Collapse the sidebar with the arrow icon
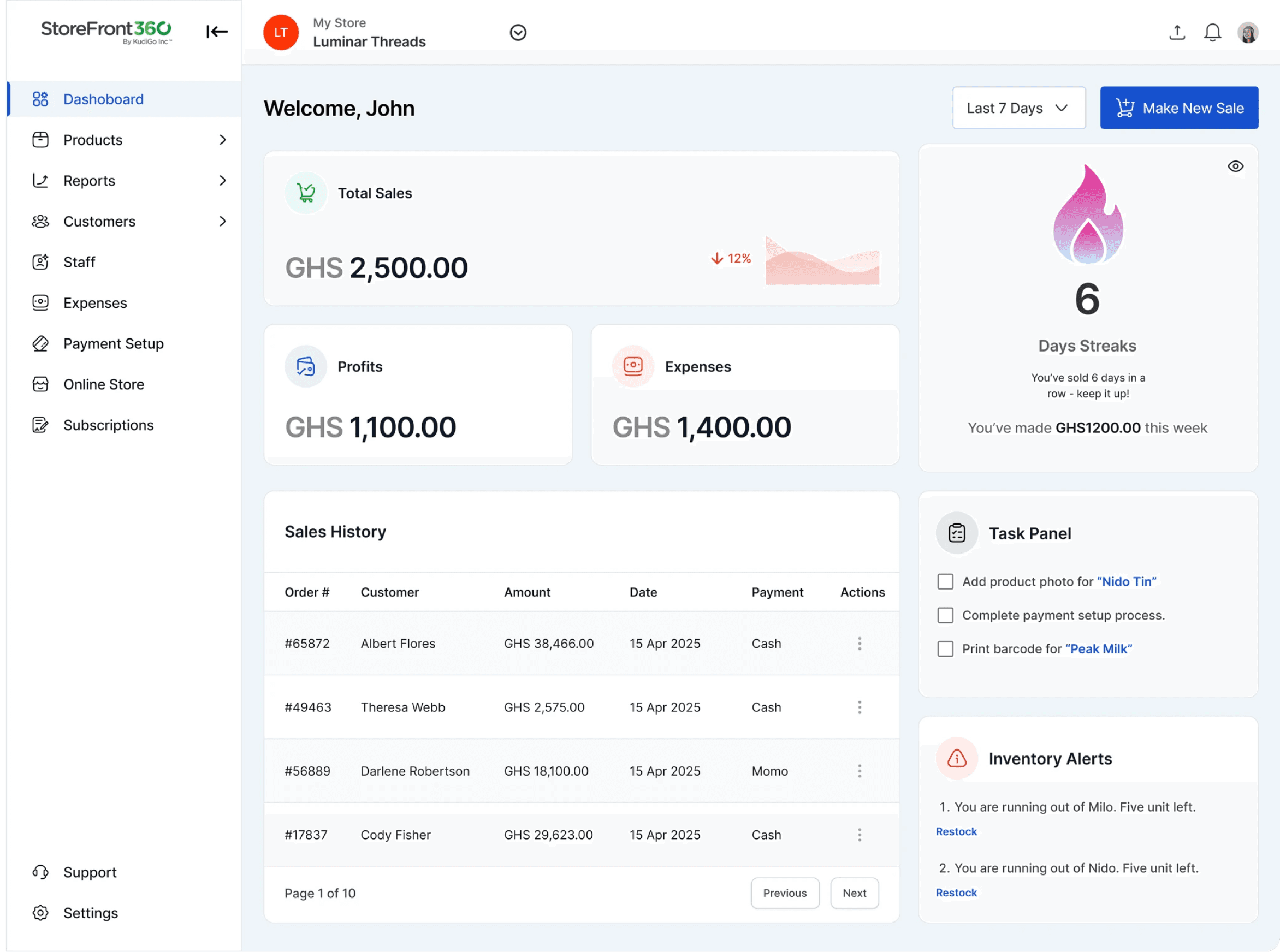 tap(217, 32)
